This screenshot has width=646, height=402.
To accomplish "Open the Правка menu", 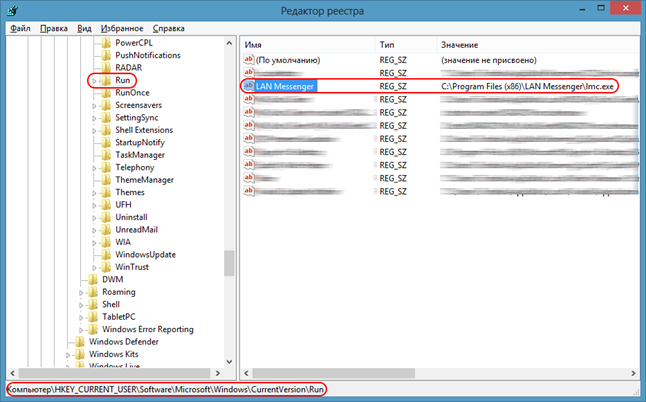I will click(54, 28).
